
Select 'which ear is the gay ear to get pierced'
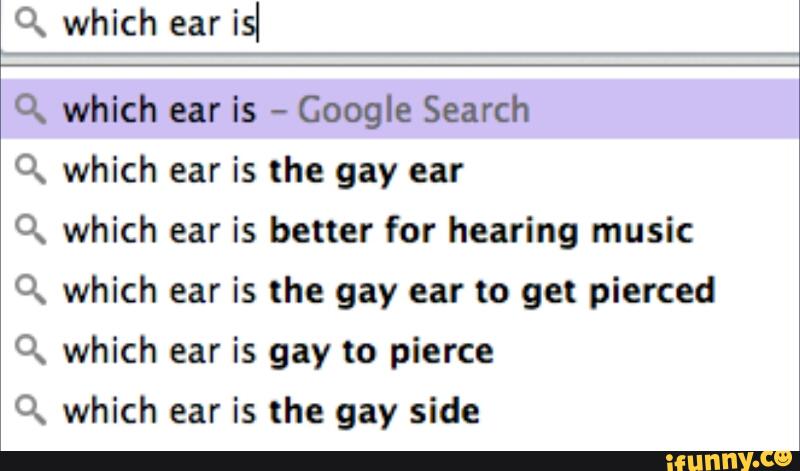[389, 291]
